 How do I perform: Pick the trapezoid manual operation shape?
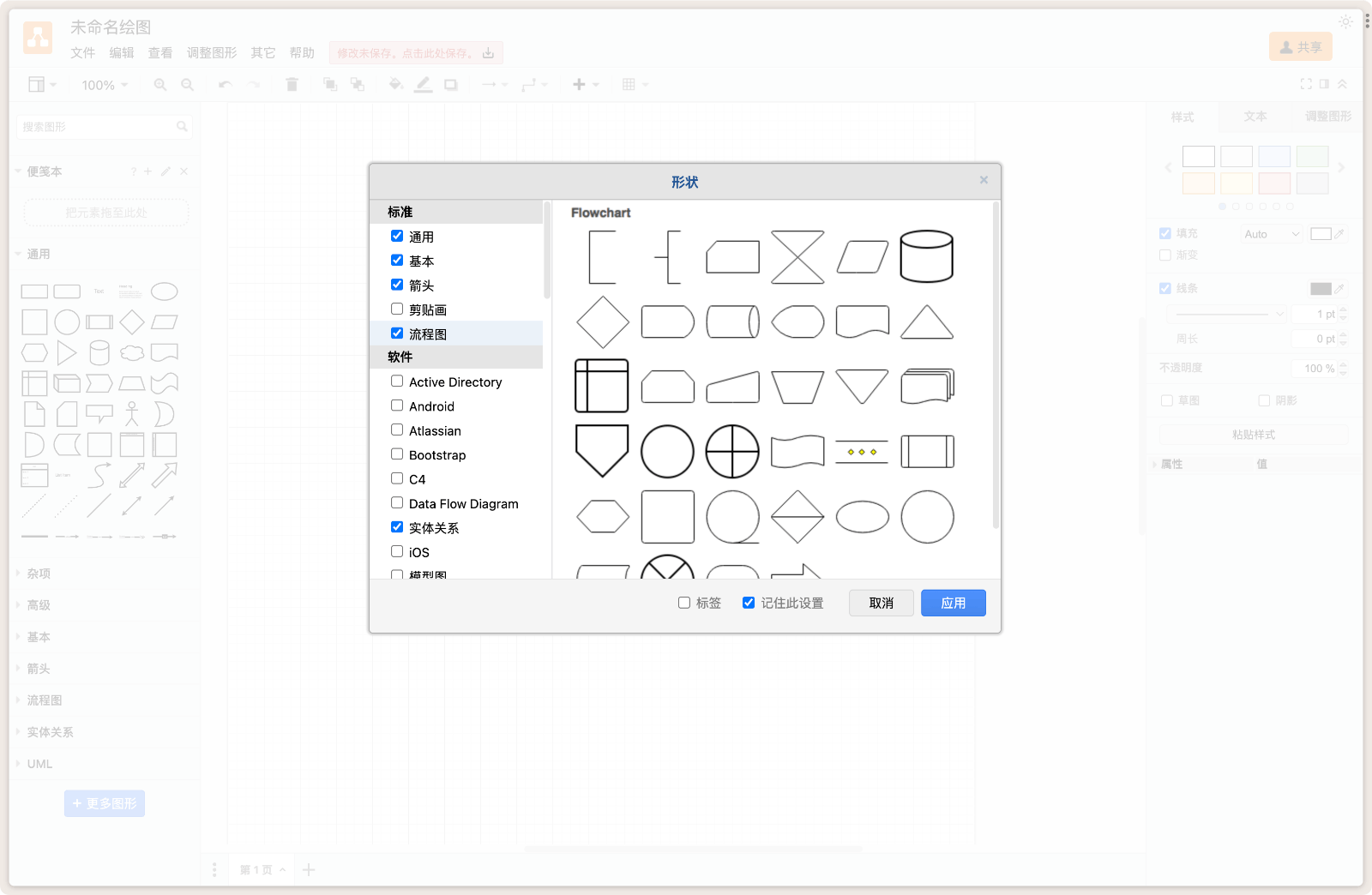pyautogui.click(x=797, y=386)
